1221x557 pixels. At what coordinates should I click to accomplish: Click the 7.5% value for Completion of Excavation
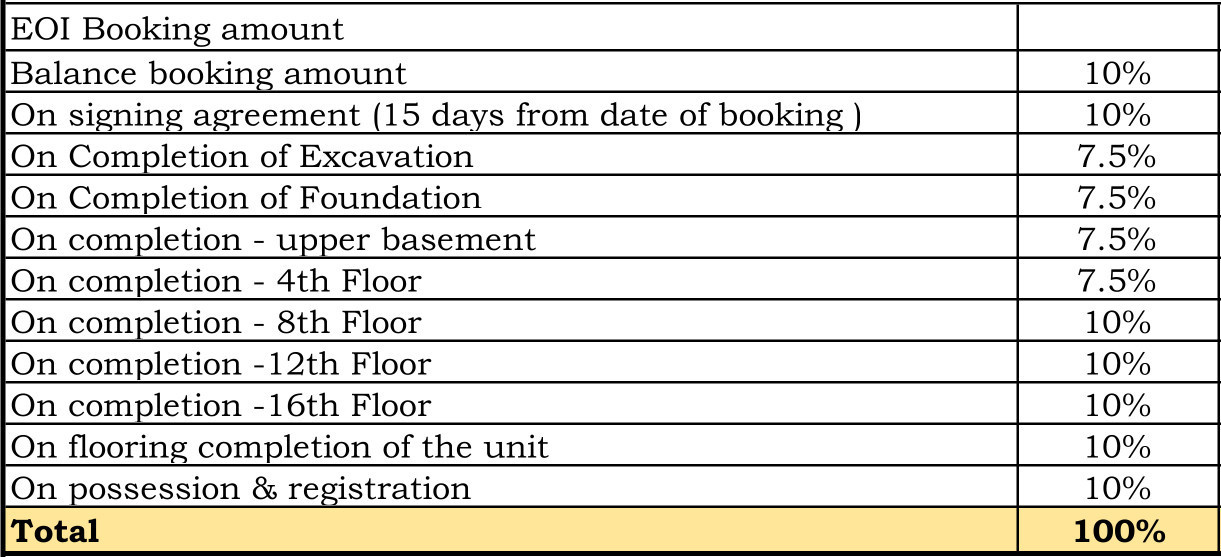pyautogui.click(x=1119, y=157)
